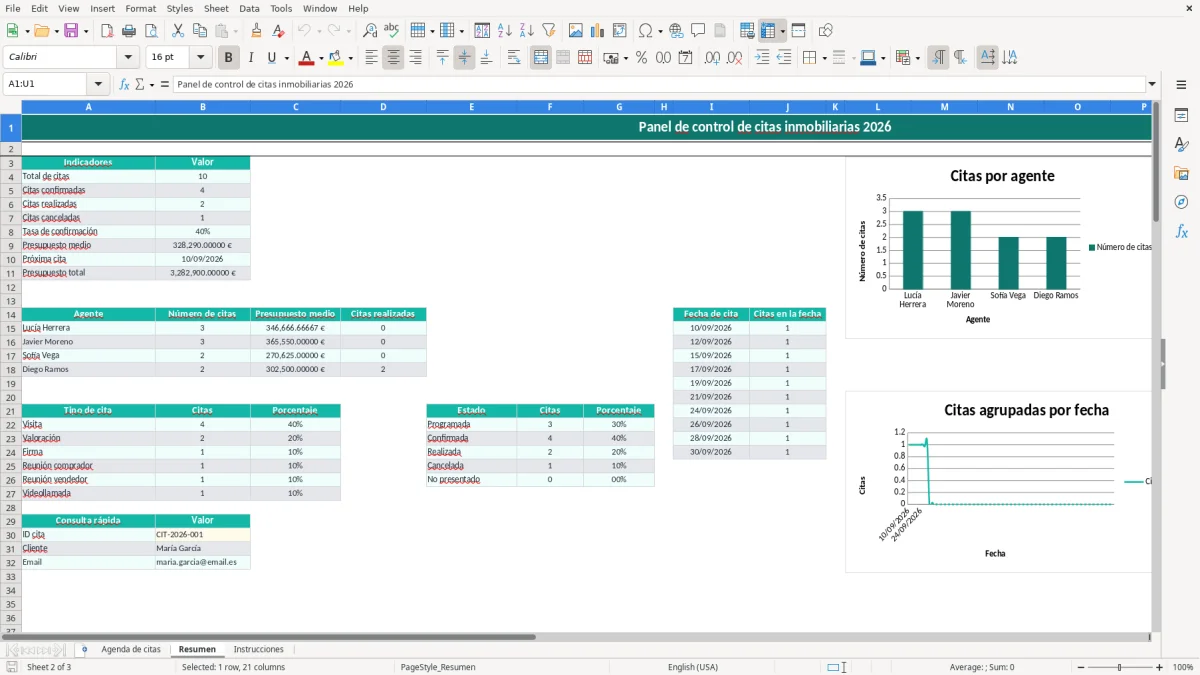Cut the selection with the scissors icon
The image size is (1200, 675).
(178, 31)
